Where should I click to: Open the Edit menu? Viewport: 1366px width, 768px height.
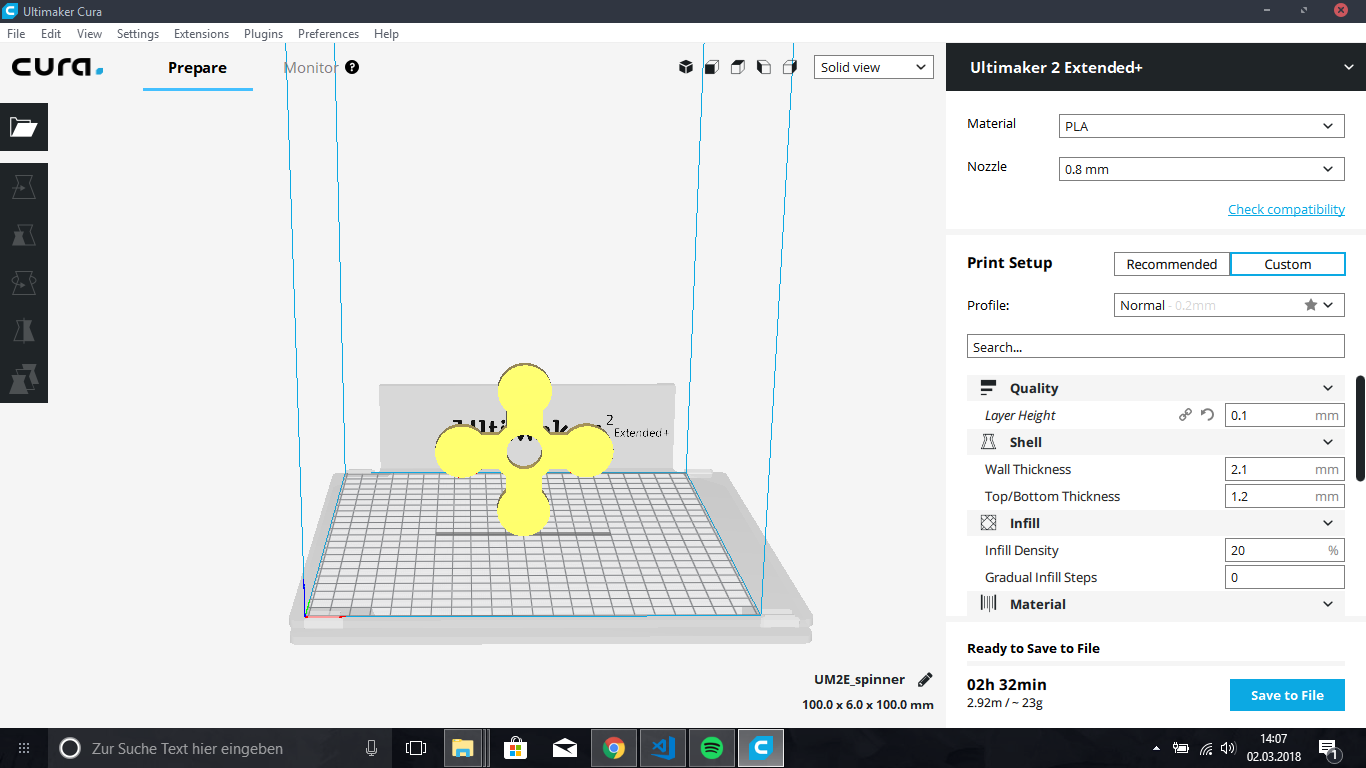pyautogui.click(x=51, y=33)
